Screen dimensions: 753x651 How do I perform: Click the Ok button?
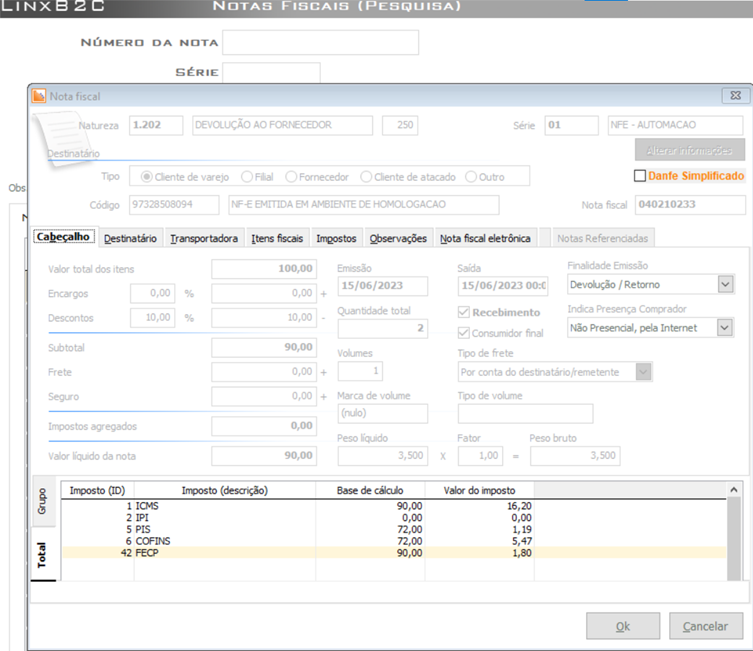pos(623,626)
